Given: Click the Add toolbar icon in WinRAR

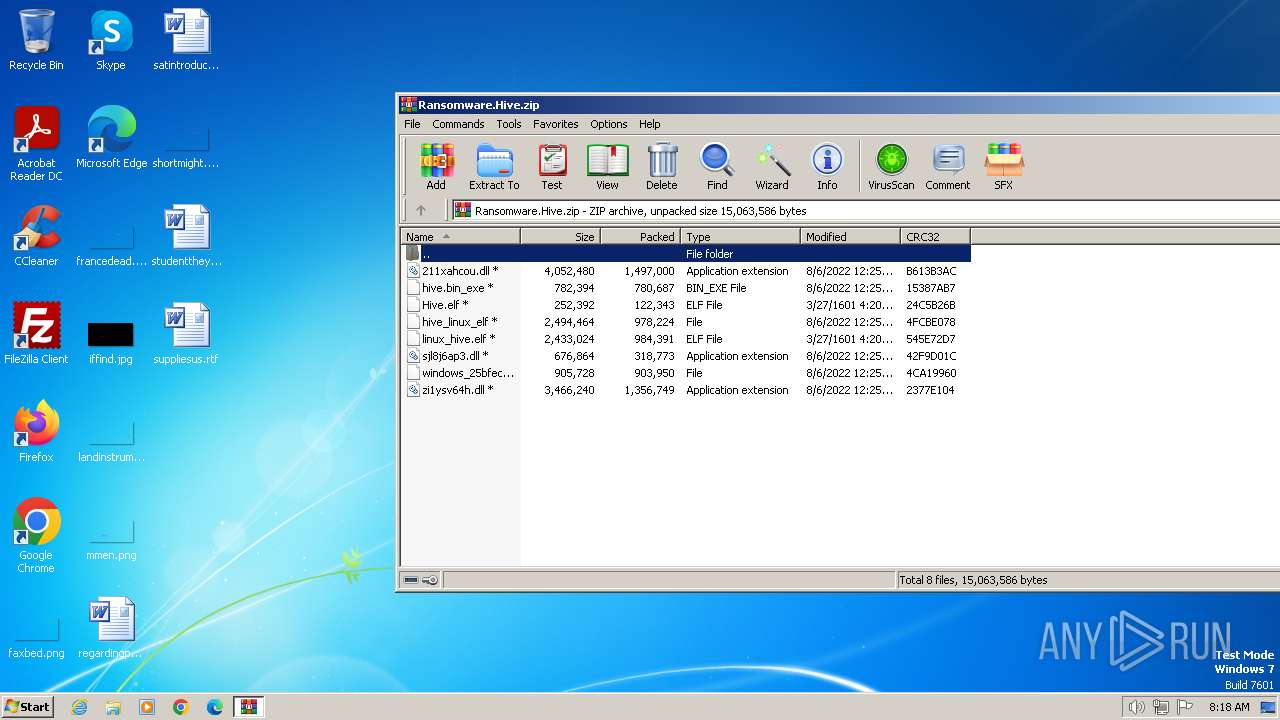Looking at the screenshot, I should pos(436,166).
